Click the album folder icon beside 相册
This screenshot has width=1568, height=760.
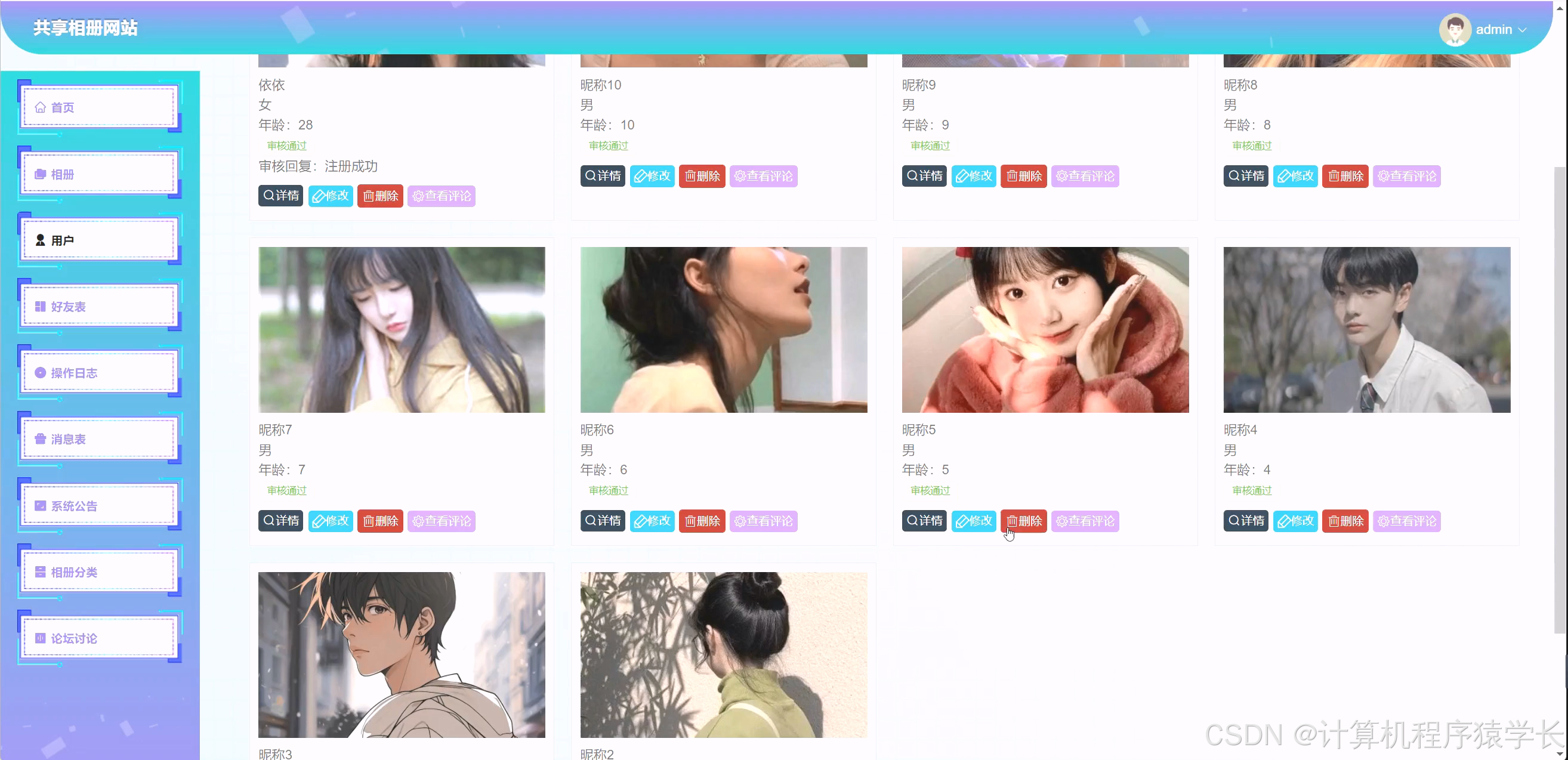coord(40,174)
